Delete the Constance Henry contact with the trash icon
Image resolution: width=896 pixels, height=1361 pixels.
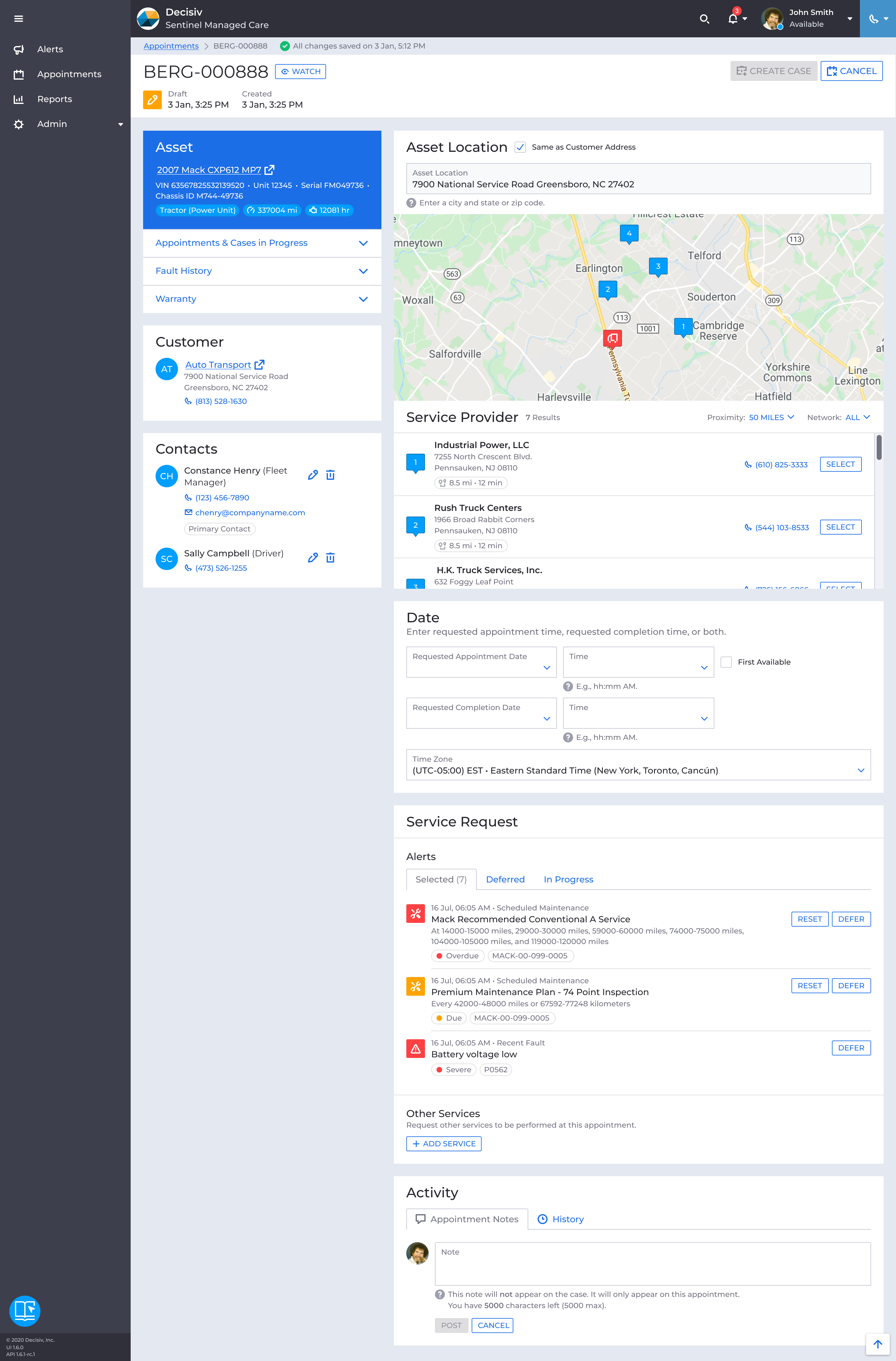tap(330, 475)
